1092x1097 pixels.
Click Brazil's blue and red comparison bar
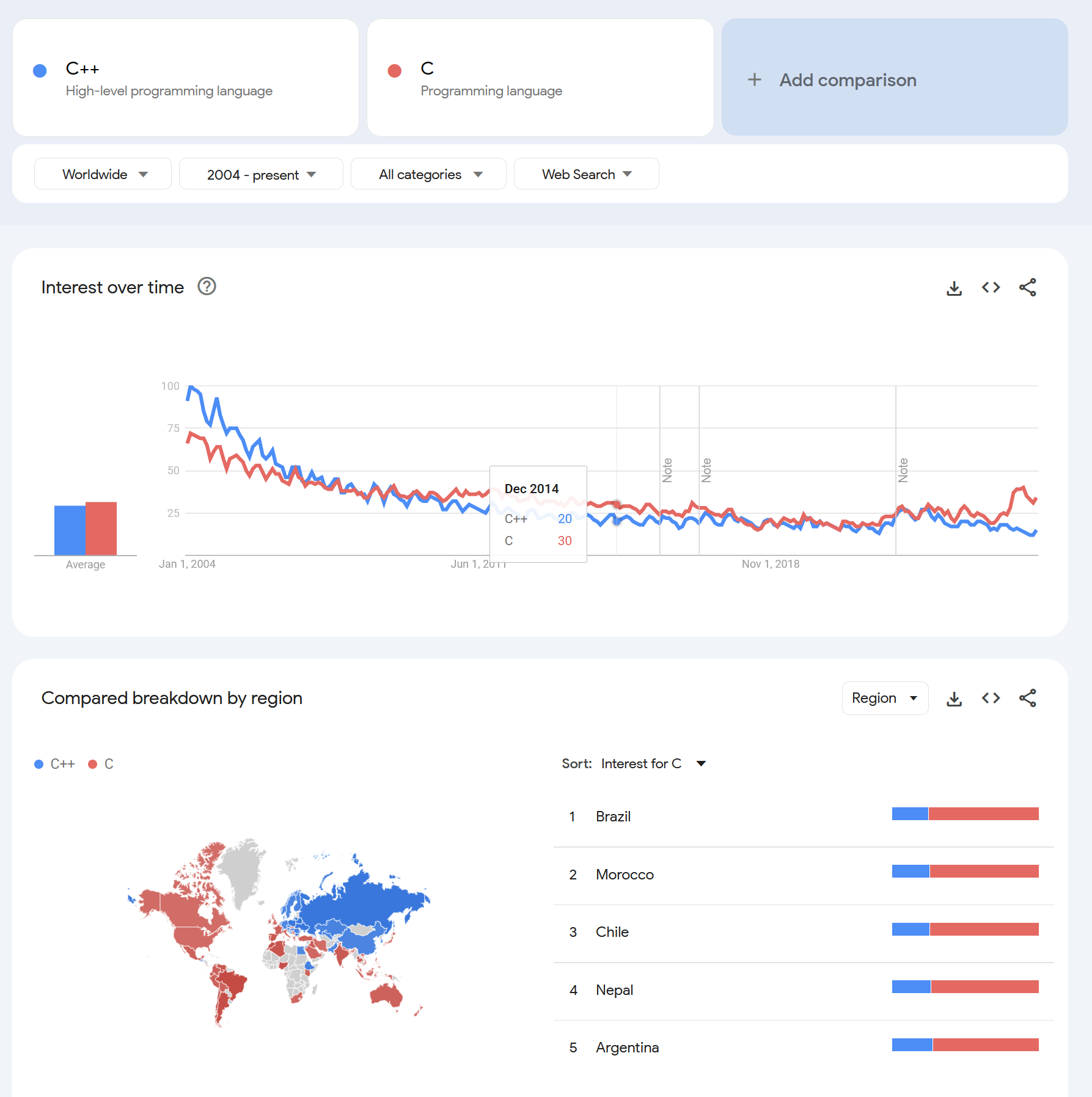[x=966, y=813]
